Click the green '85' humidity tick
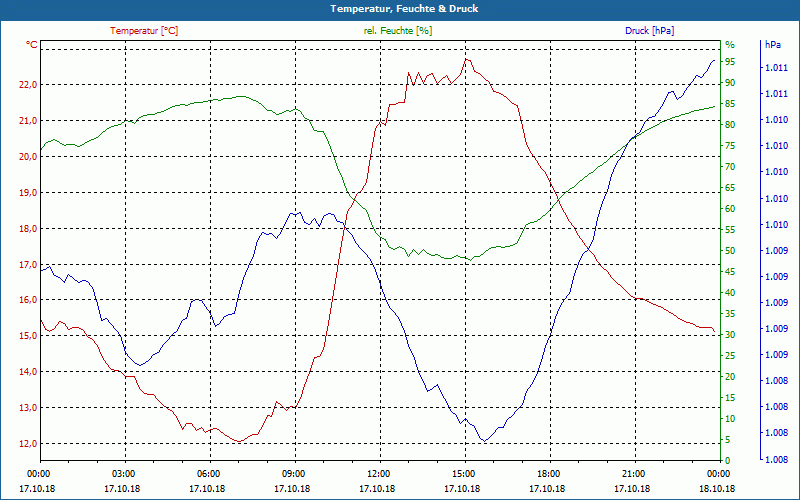 [x=730, y=104]
